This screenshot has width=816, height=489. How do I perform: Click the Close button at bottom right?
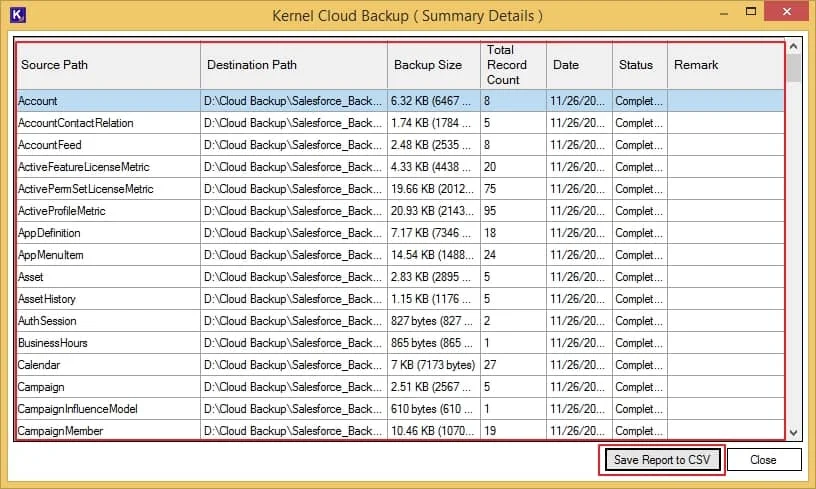[x=763, y=460]
